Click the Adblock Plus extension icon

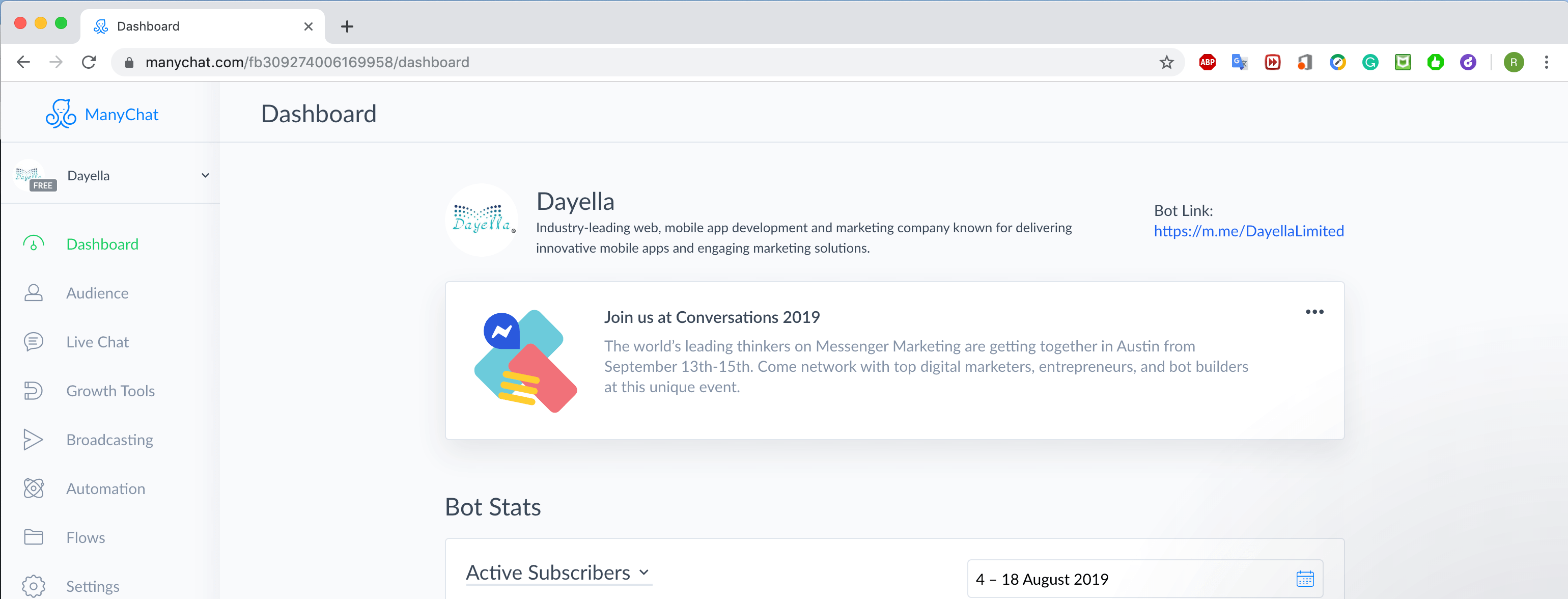point(1207,62)
